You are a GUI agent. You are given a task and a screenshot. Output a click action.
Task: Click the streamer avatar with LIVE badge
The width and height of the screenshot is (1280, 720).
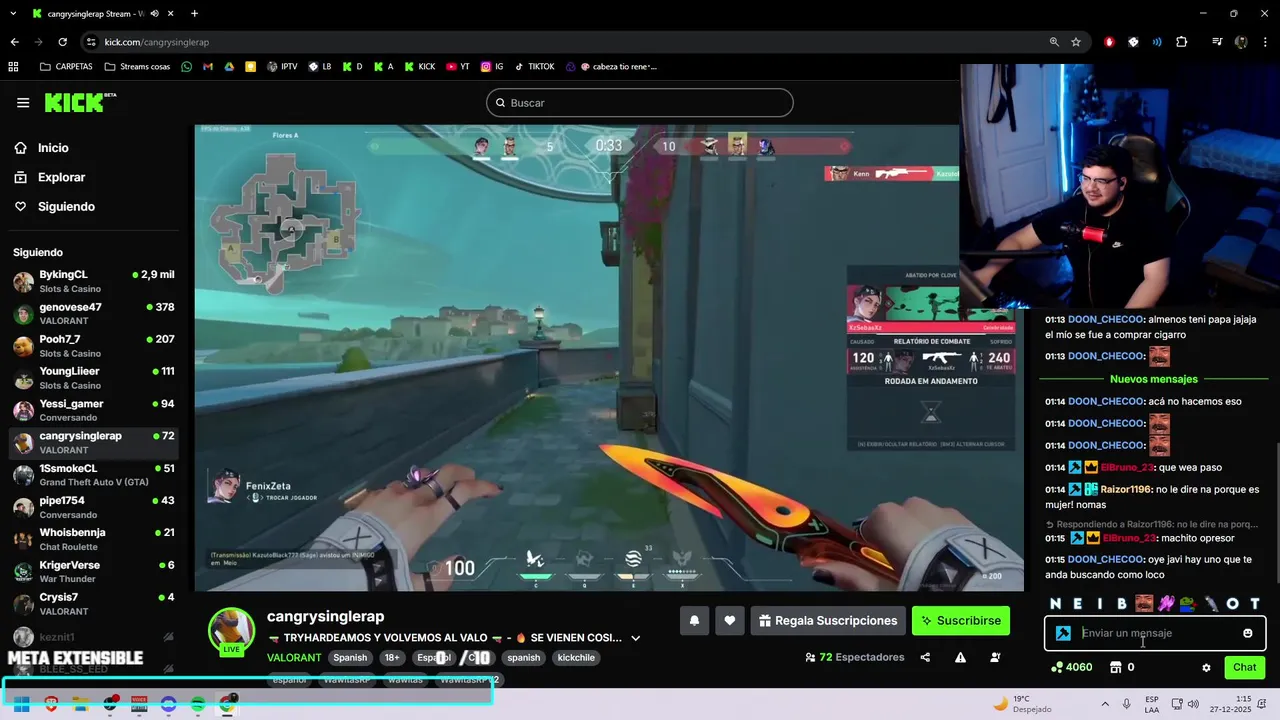click(231, 632)
